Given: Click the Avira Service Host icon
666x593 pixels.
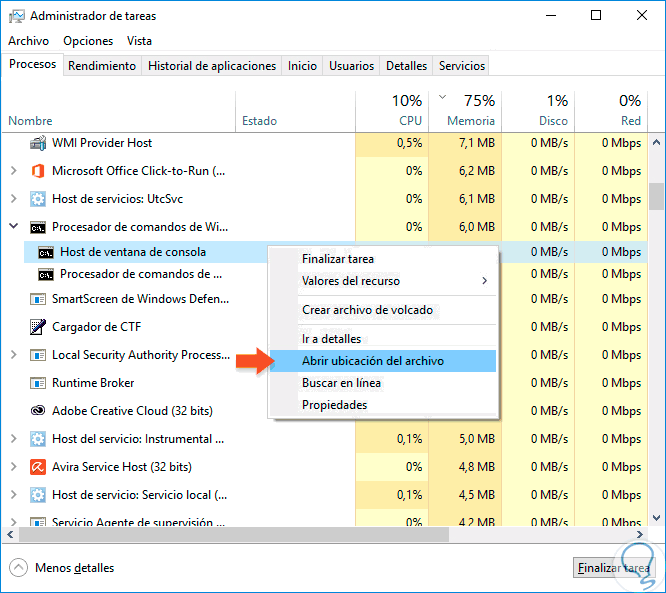Looking at the screenshot, I should point(38,467).
